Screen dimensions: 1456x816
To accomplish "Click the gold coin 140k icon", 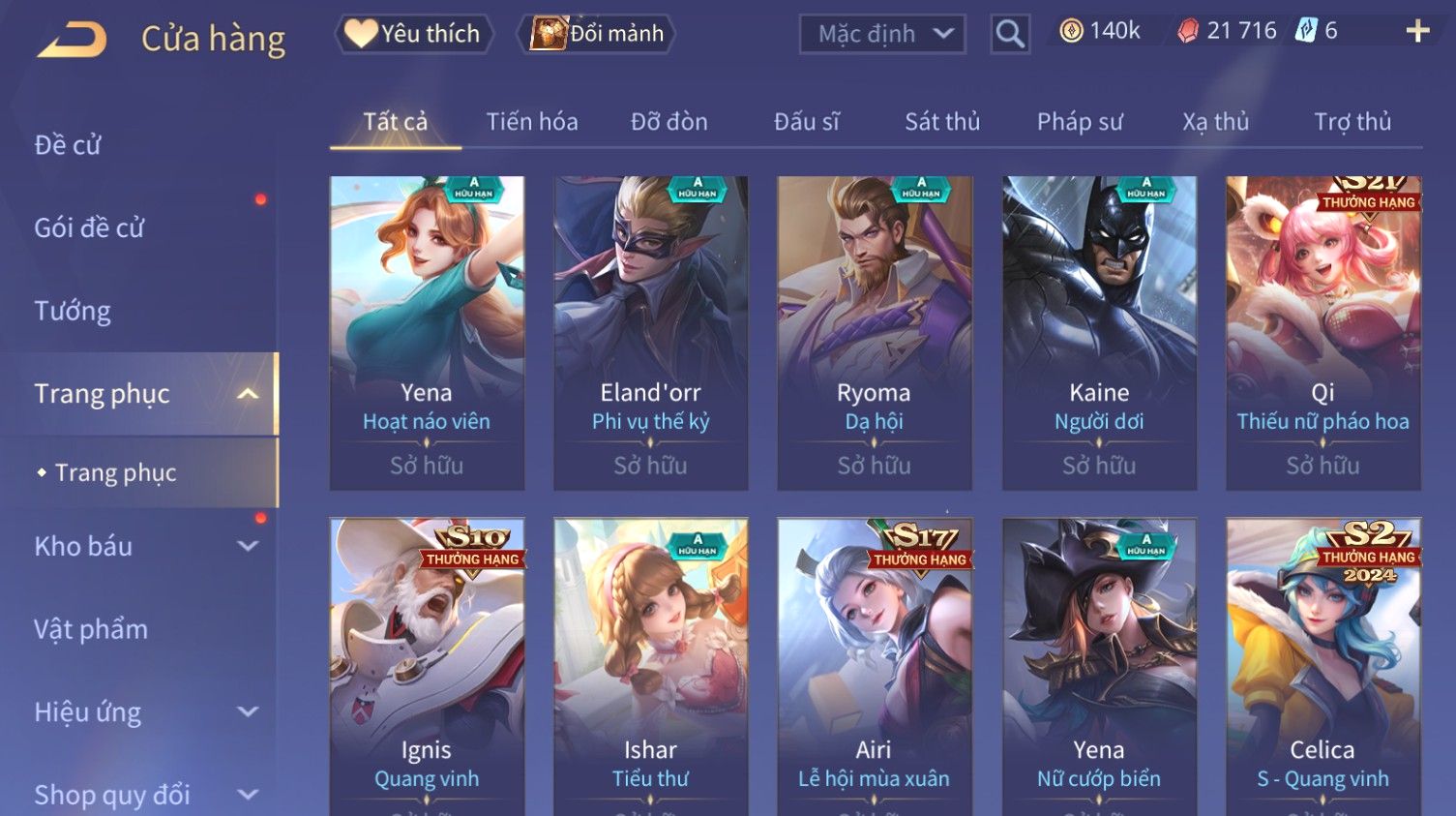I will click(x=1071, y=31).
